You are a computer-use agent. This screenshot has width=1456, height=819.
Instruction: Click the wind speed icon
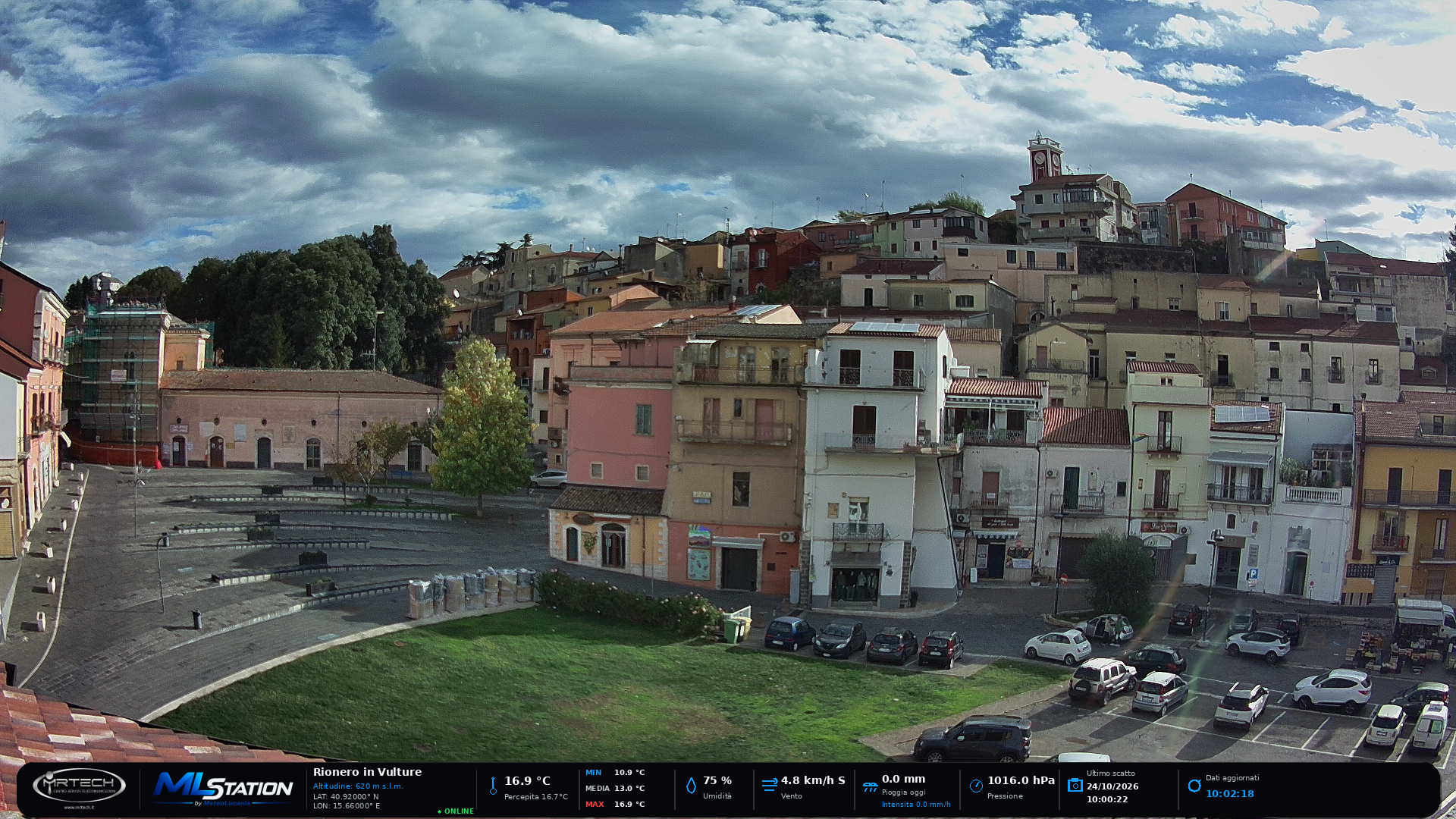[x=770, y=785]
